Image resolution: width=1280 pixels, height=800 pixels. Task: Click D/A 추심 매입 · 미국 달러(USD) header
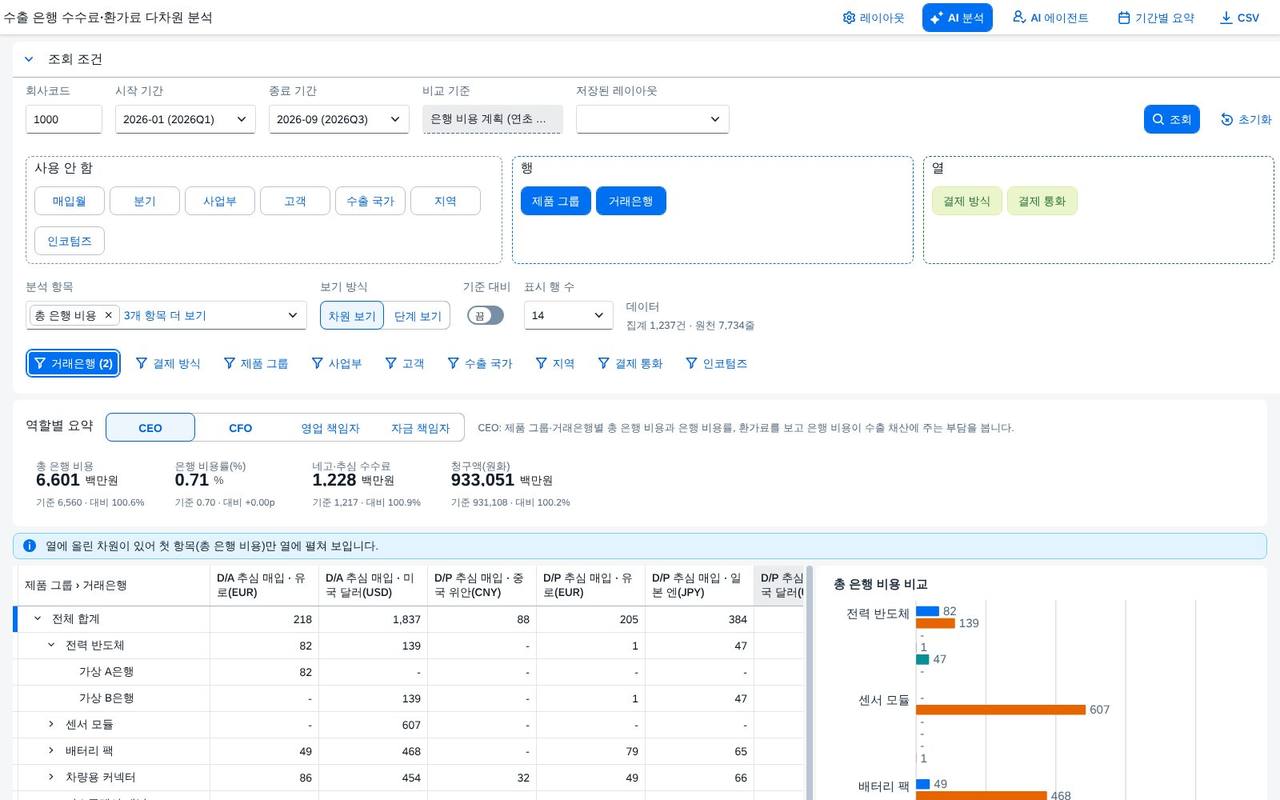coord(373,585)
